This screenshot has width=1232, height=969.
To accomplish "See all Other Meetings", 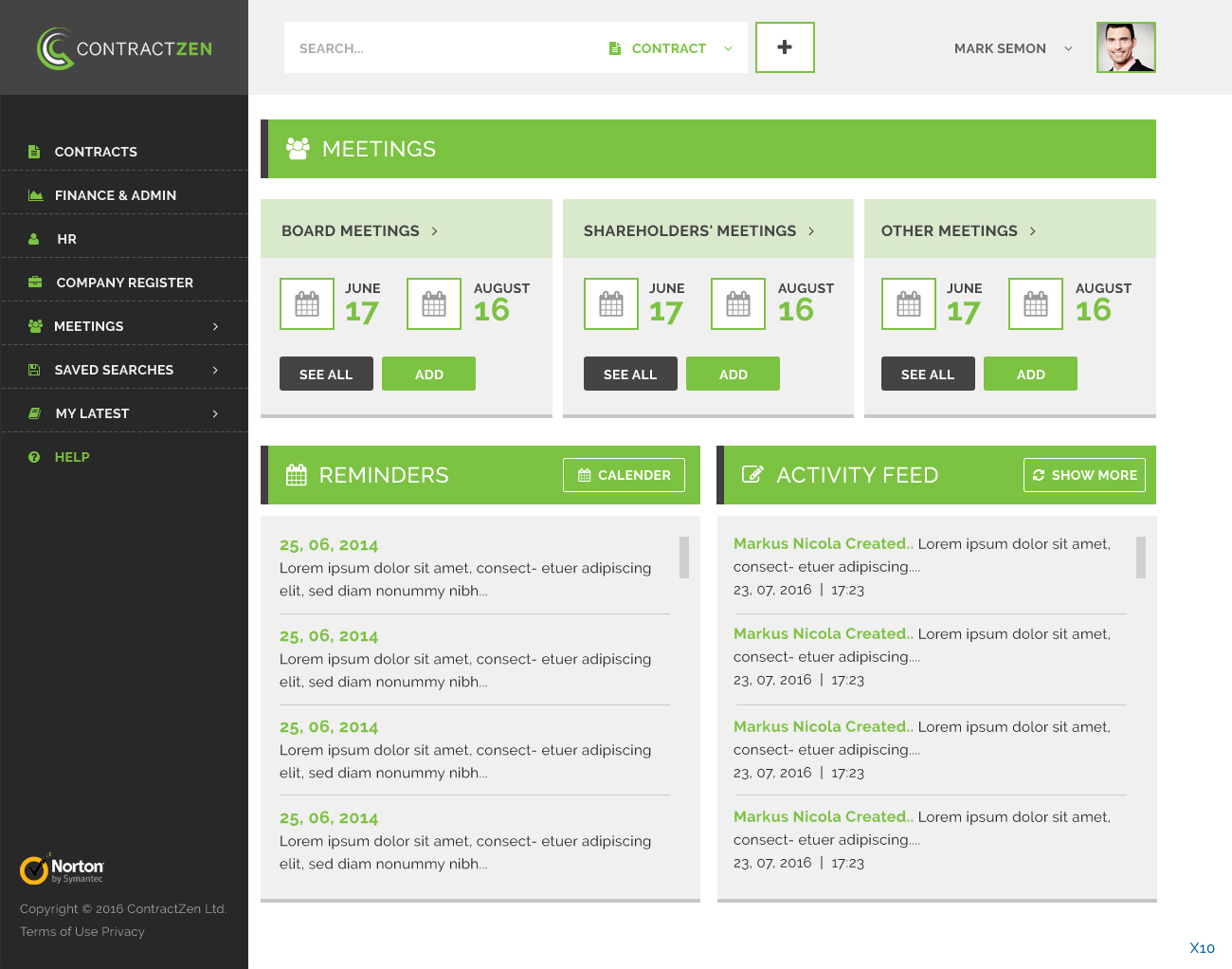I will pyautogui.click(x=928, y=374).
